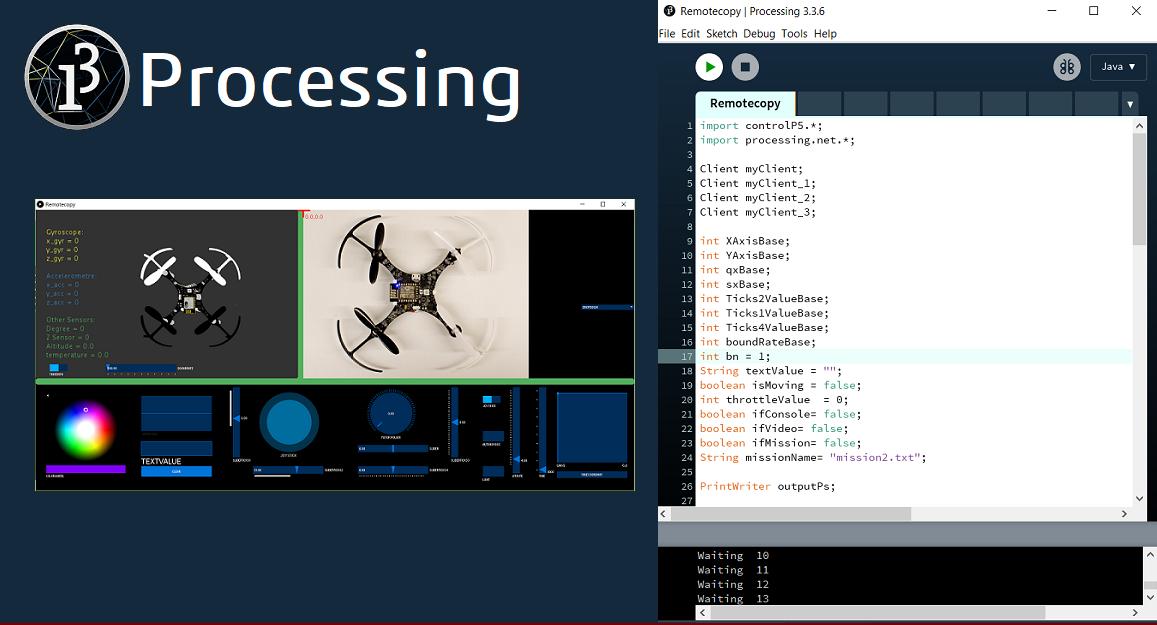The height and width of the screenshot is (625, 1157).
Task: Click the purple color preview bar
Action: click(86, 469)
